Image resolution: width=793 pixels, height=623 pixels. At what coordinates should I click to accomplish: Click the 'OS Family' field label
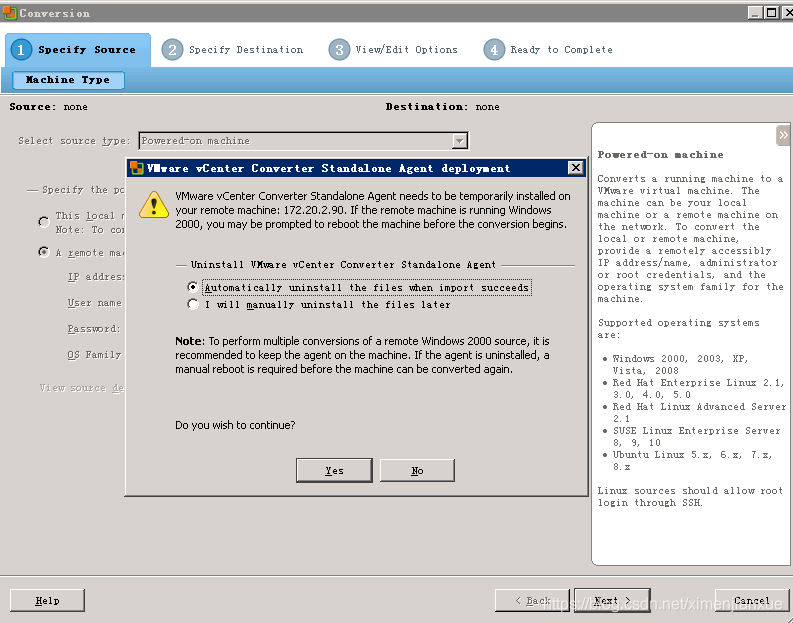(94, 355)
